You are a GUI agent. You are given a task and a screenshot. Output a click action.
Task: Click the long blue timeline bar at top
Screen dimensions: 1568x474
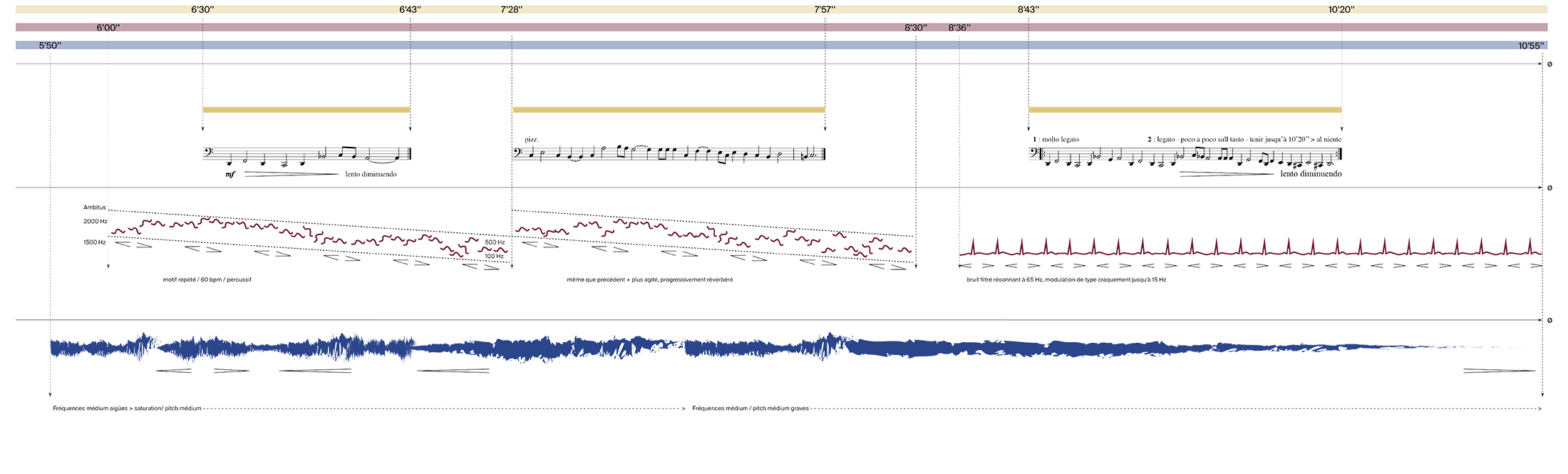[784, 46]
